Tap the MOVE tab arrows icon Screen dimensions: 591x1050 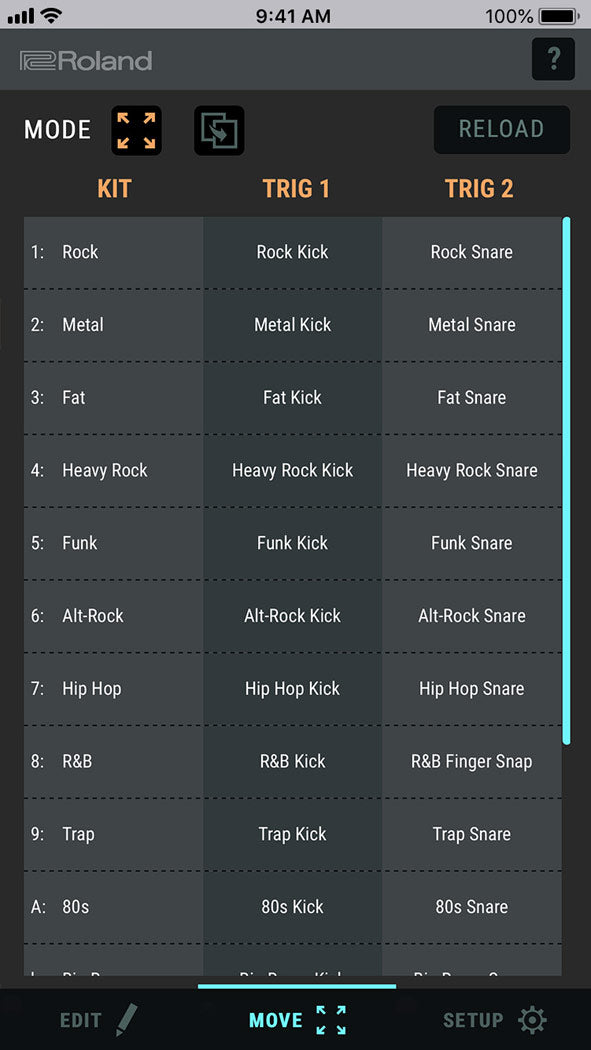[331, 1020]
